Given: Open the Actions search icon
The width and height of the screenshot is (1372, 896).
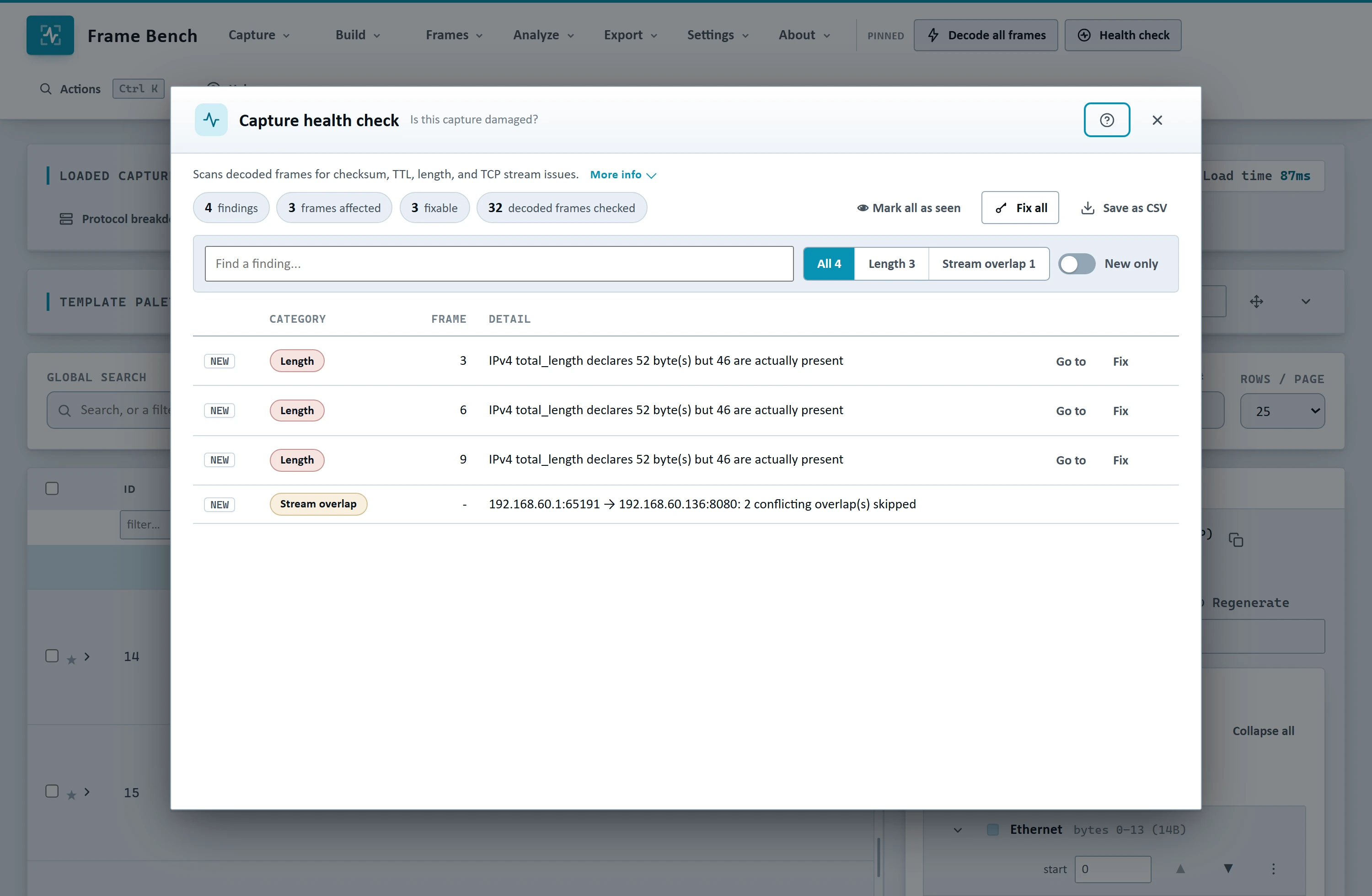Looking at the screenshot, I should [46, 89].
